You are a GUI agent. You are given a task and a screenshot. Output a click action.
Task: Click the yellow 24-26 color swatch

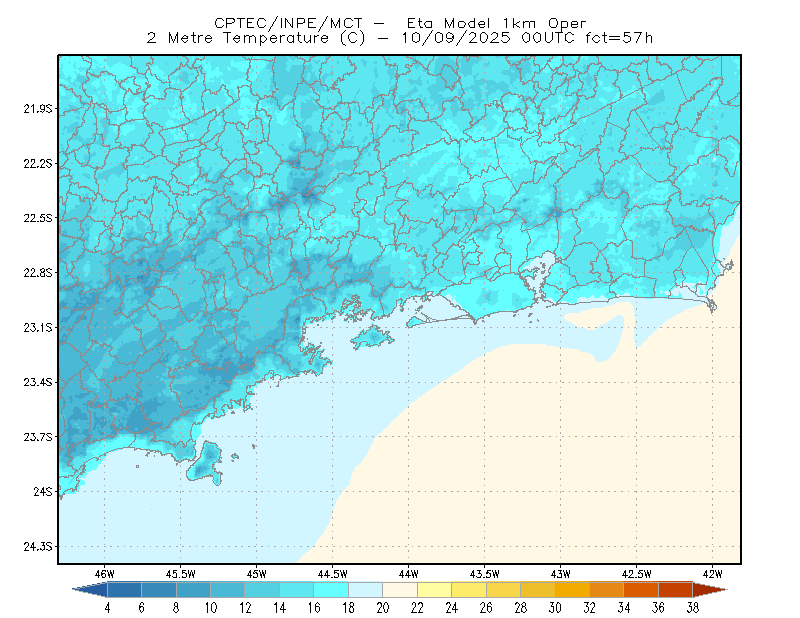pyautogui.click(x=469, y=589)
